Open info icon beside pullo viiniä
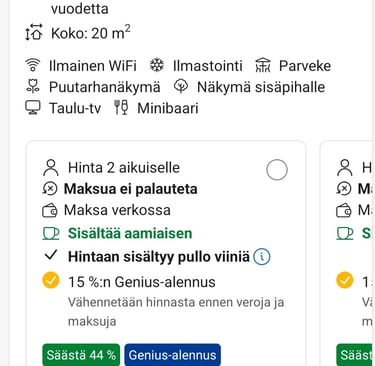Screen dimensions: 375x366 [262, 257]
